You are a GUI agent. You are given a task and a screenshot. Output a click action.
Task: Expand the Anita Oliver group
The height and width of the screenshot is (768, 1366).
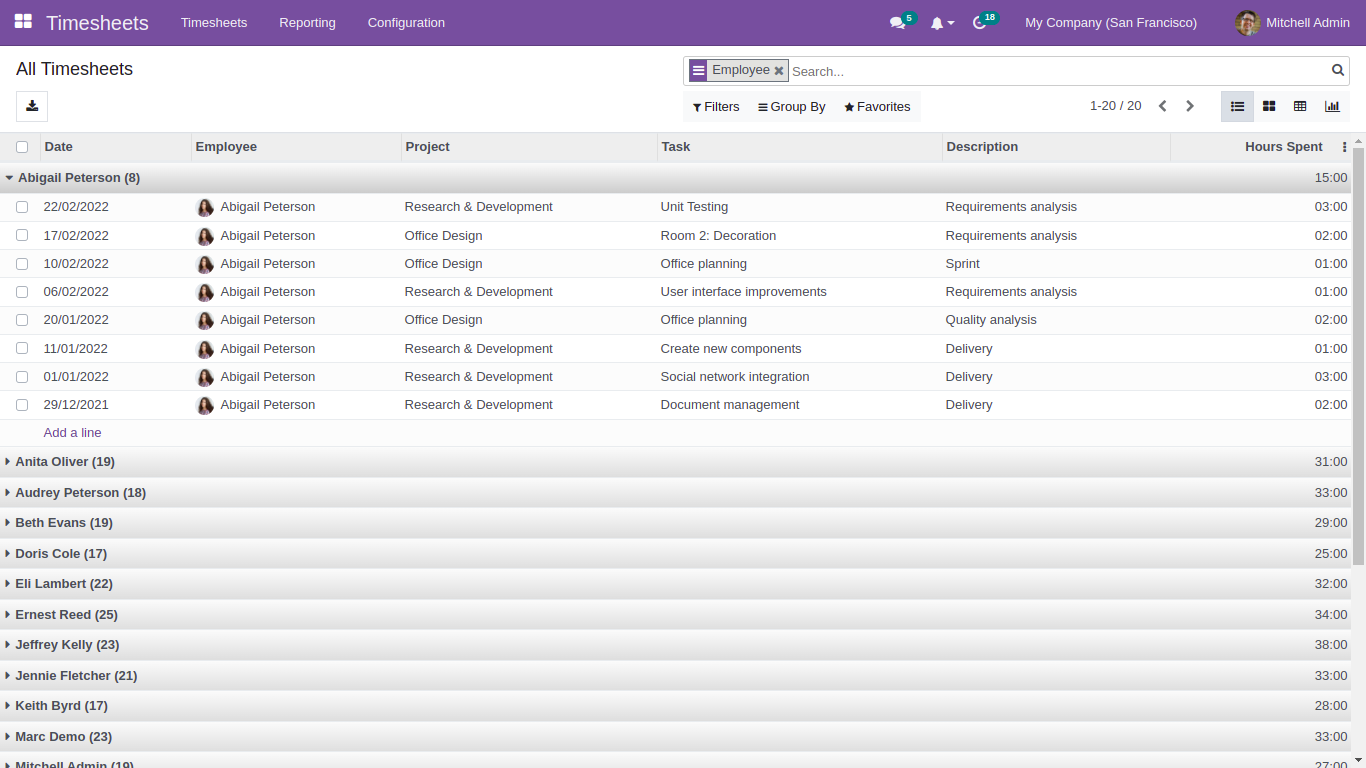tap(8, 462)
